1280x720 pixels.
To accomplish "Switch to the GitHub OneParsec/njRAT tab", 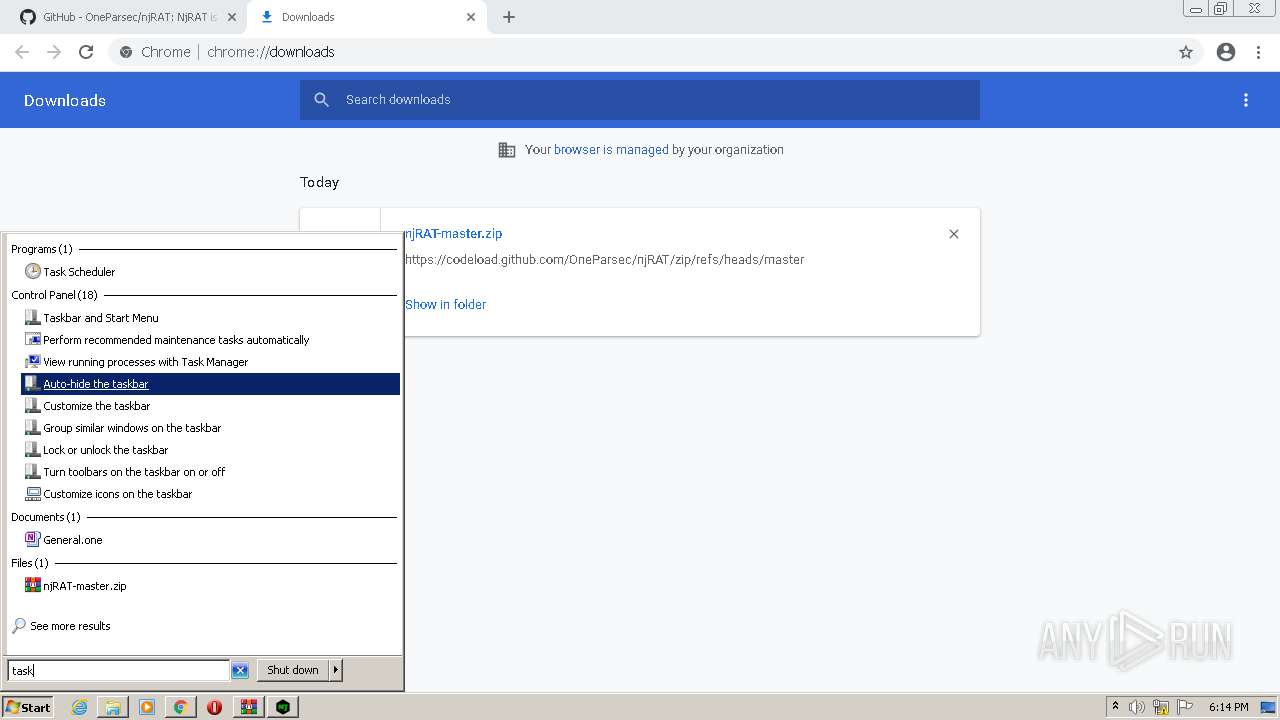I will (x=128, y=17).
